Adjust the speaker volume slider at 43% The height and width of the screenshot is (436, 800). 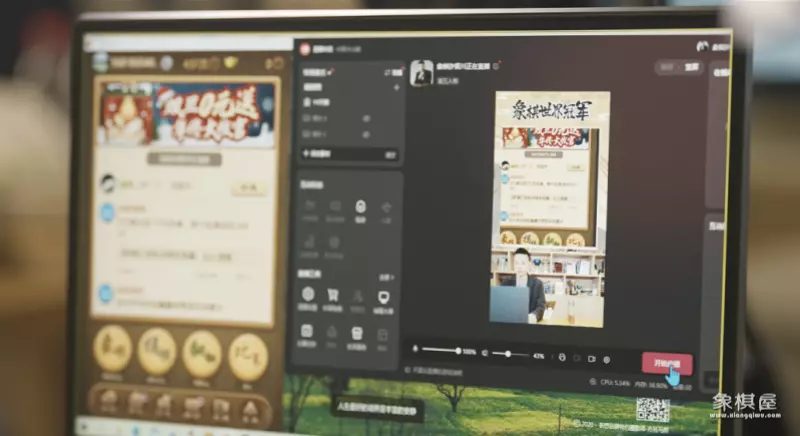point(510,354)
